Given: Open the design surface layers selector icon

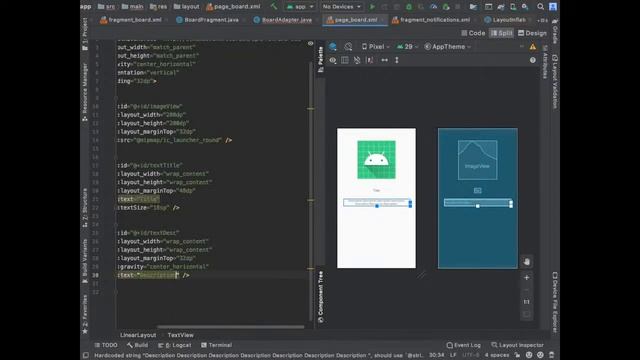Looking at the screenshot, I should [x=333, y=47].
